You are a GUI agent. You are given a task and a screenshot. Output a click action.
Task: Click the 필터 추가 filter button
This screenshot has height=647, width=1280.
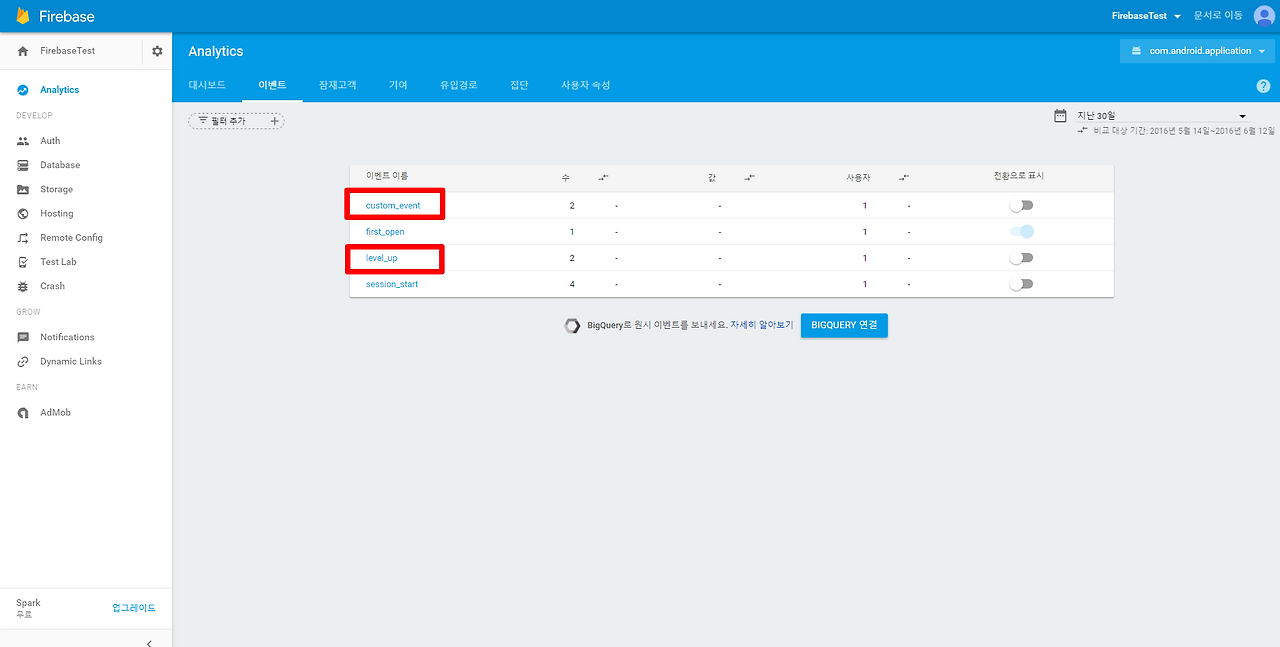236,121
